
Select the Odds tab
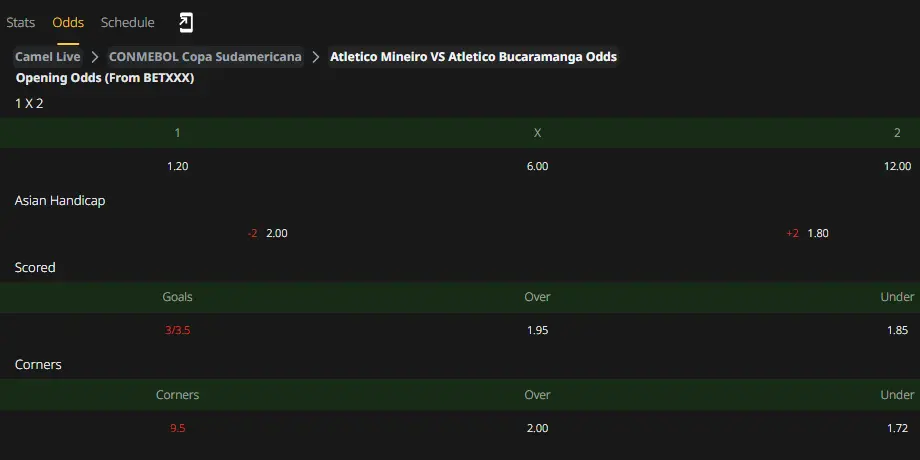68,22
